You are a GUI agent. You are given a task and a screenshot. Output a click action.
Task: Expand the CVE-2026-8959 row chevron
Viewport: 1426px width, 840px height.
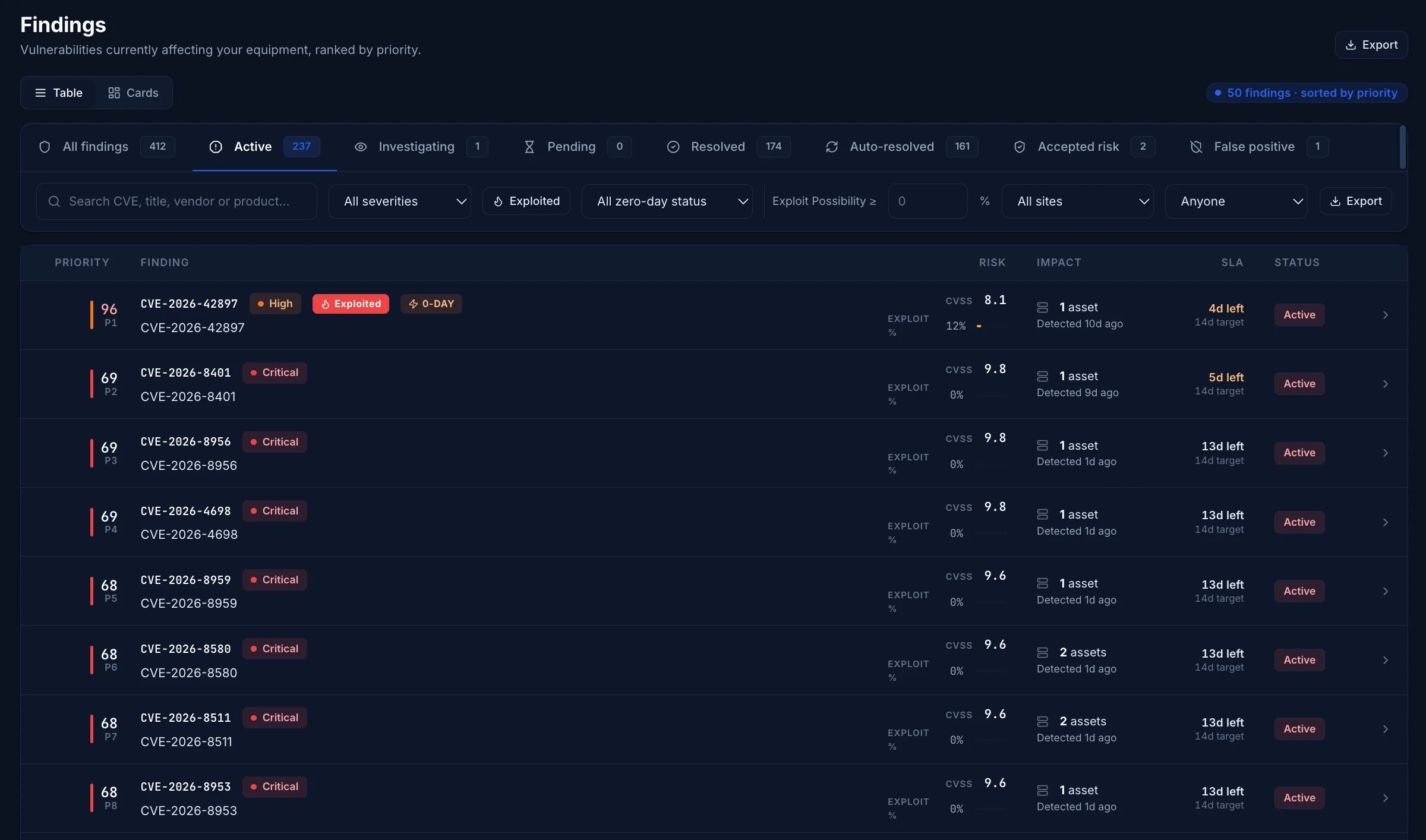pyautogui.click(x=1386, y=591)
